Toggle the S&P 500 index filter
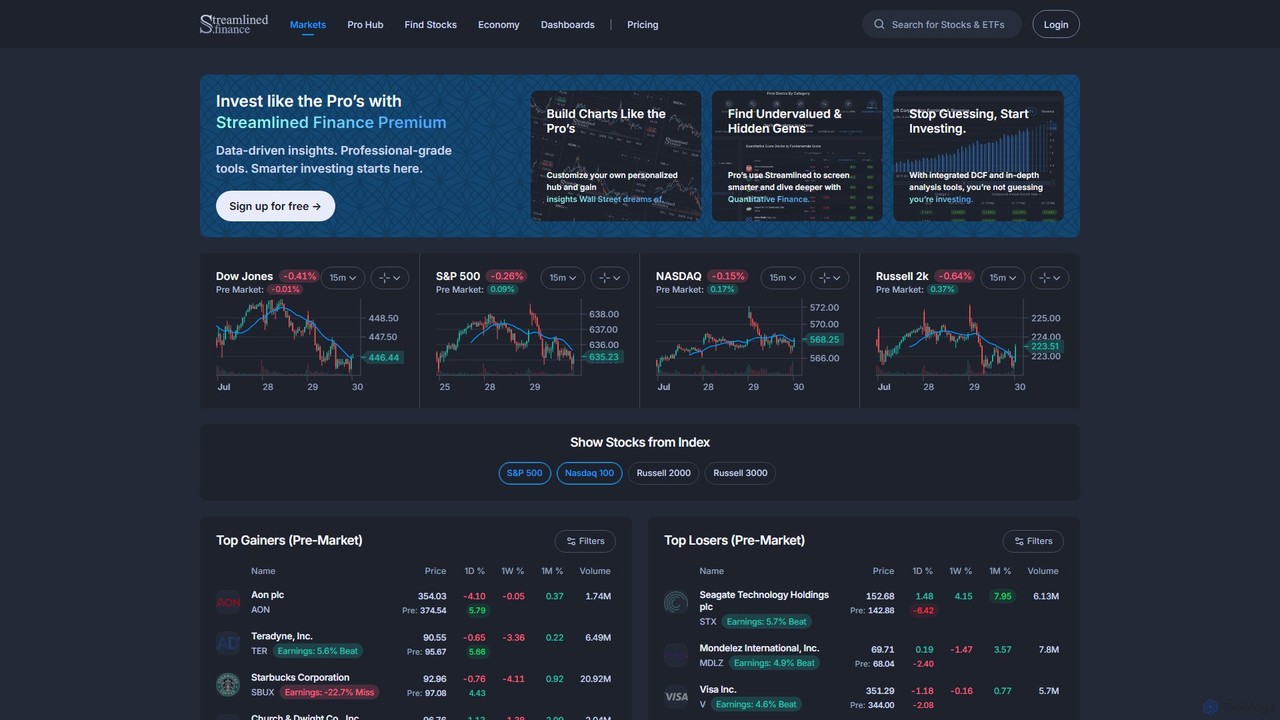Viewport: 1280px width, 720px height. (x=525, y=473)
